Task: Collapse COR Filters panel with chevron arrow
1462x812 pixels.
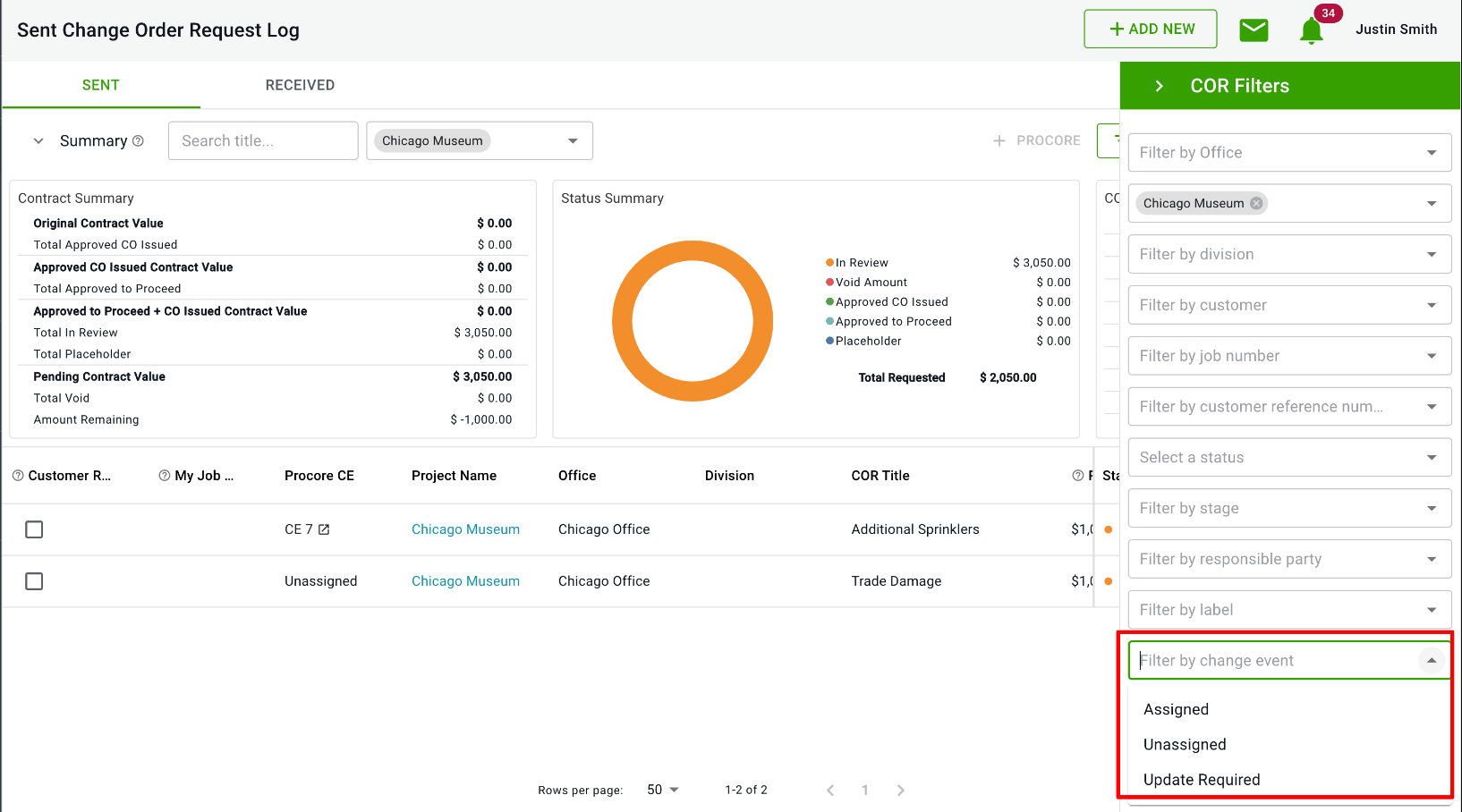Action: click(x=1159, y=86)
